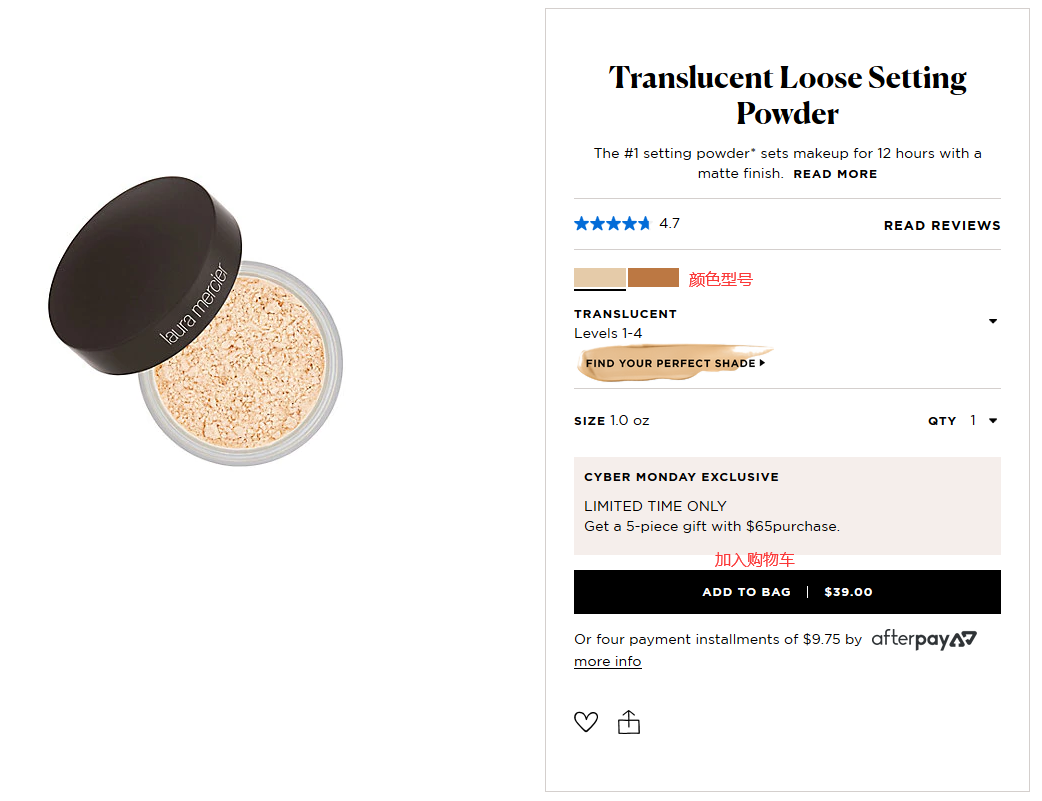Image resolution: width=1042 pixels, height=801 pixels.
Task: Click the SIZE 1.0 oz label
Action: pyautogui.click(x=611, y=421)
